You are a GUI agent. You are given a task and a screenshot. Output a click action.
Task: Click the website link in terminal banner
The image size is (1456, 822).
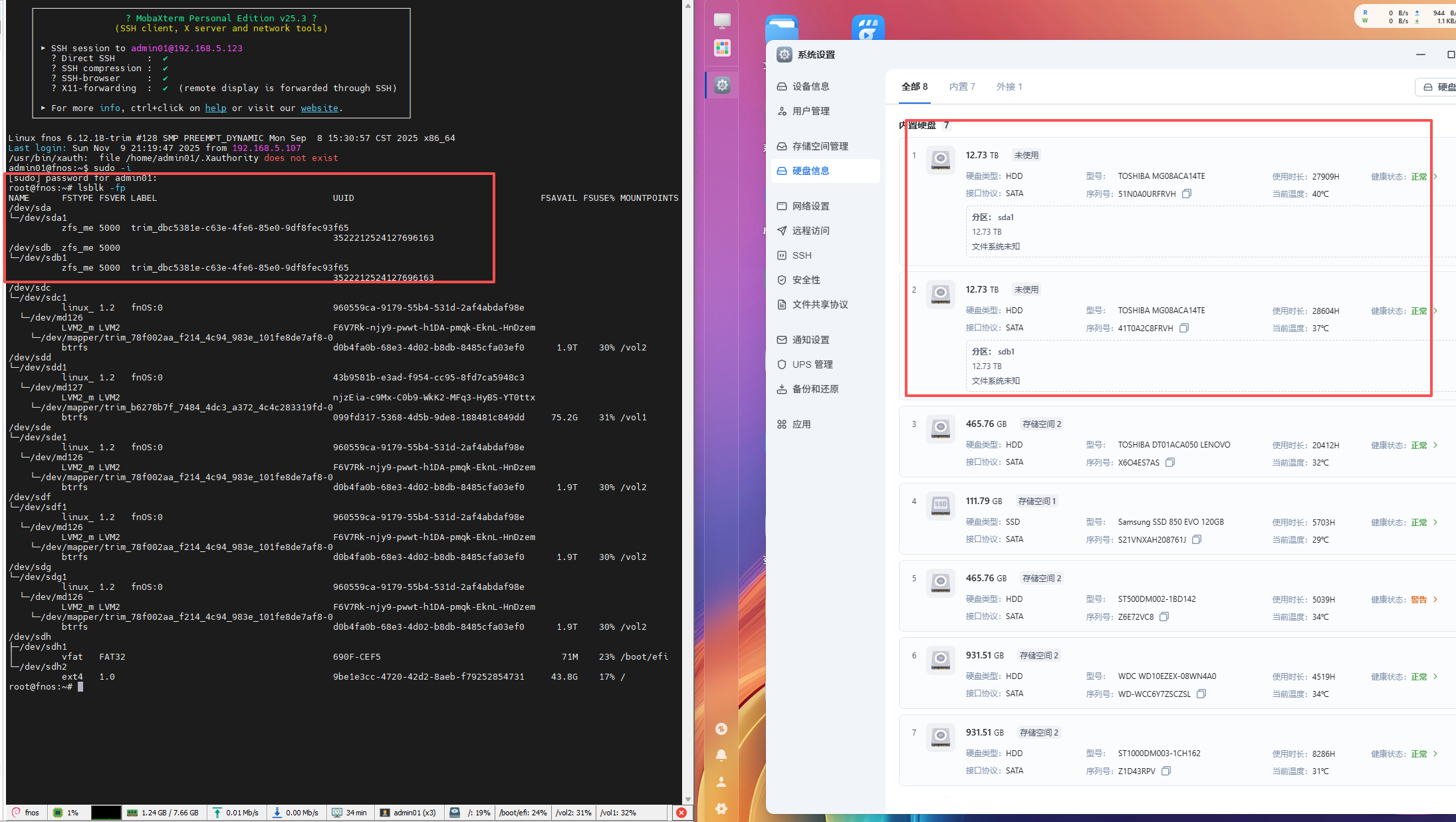click(319, 108)
